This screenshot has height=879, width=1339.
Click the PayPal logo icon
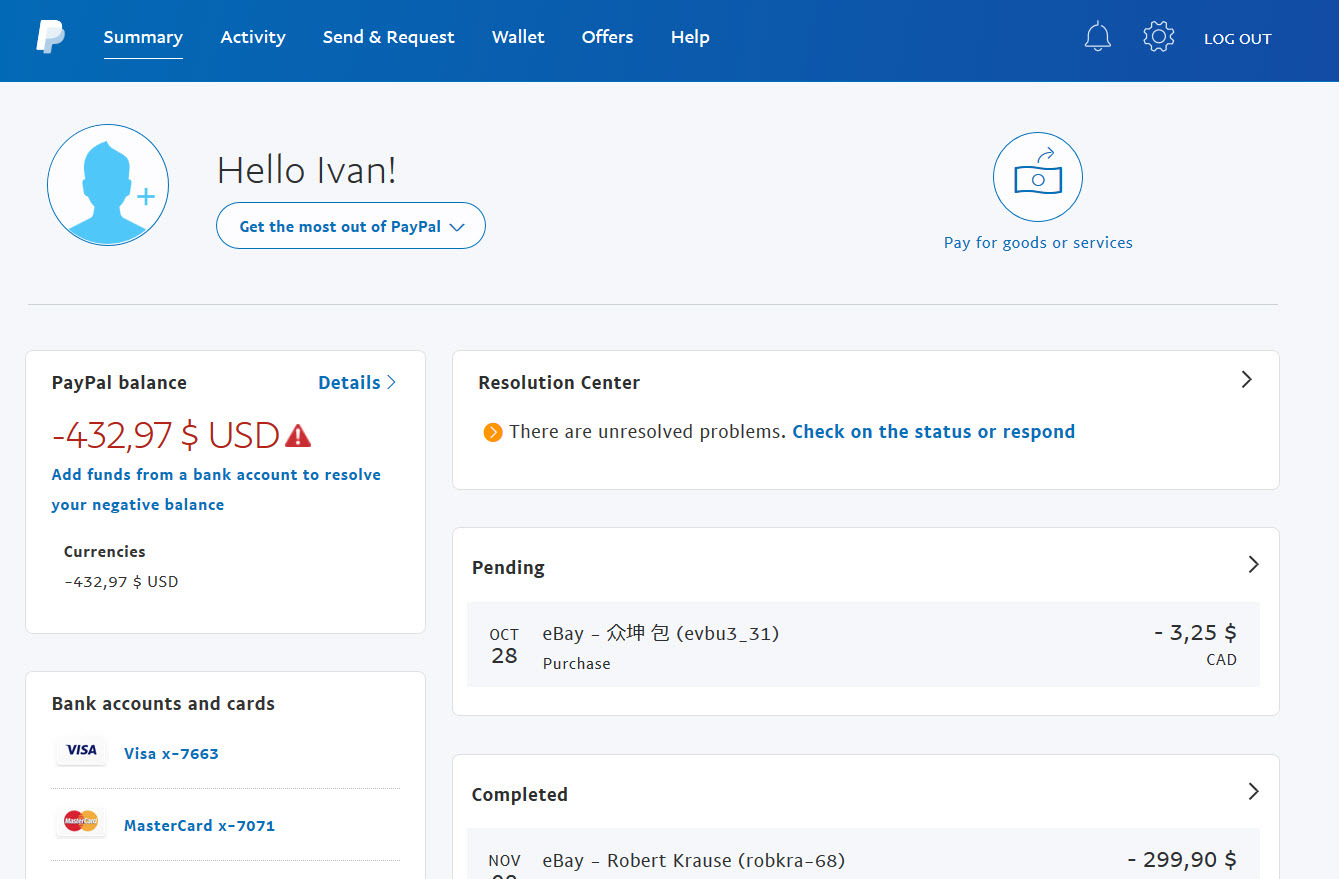tap(50, 37)
